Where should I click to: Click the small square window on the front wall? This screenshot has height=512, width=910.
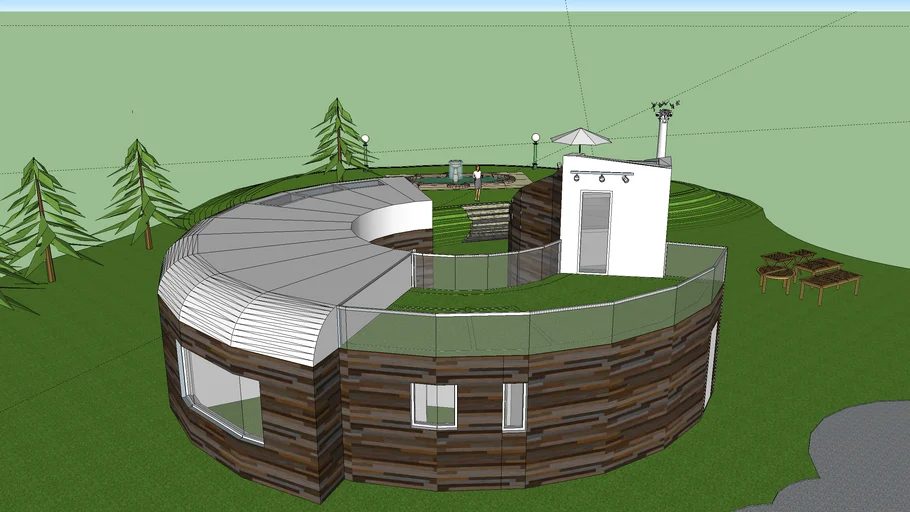coord(434,405)
